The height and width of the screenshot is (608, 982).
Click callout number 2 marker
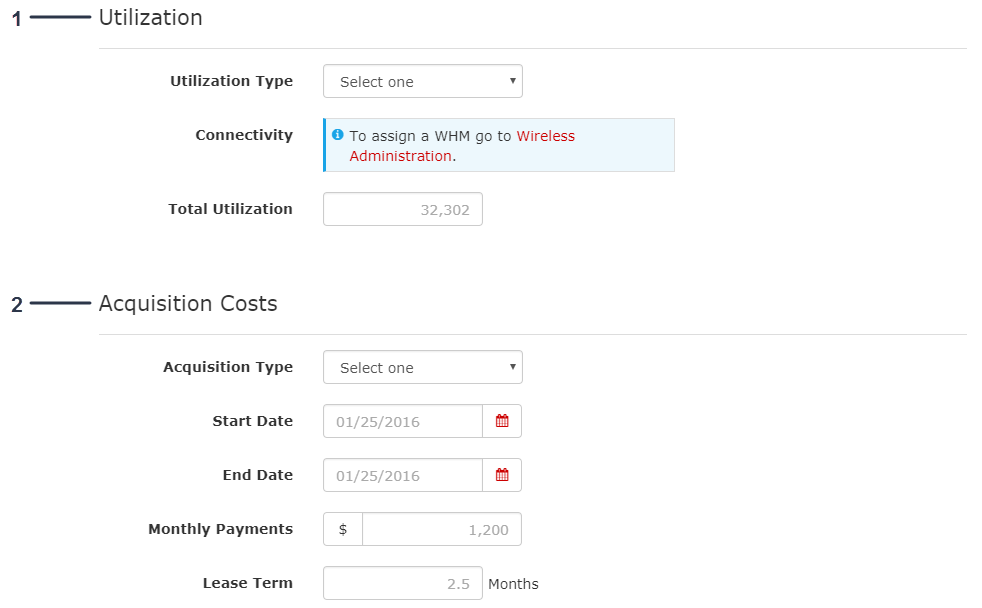[16, 305]
